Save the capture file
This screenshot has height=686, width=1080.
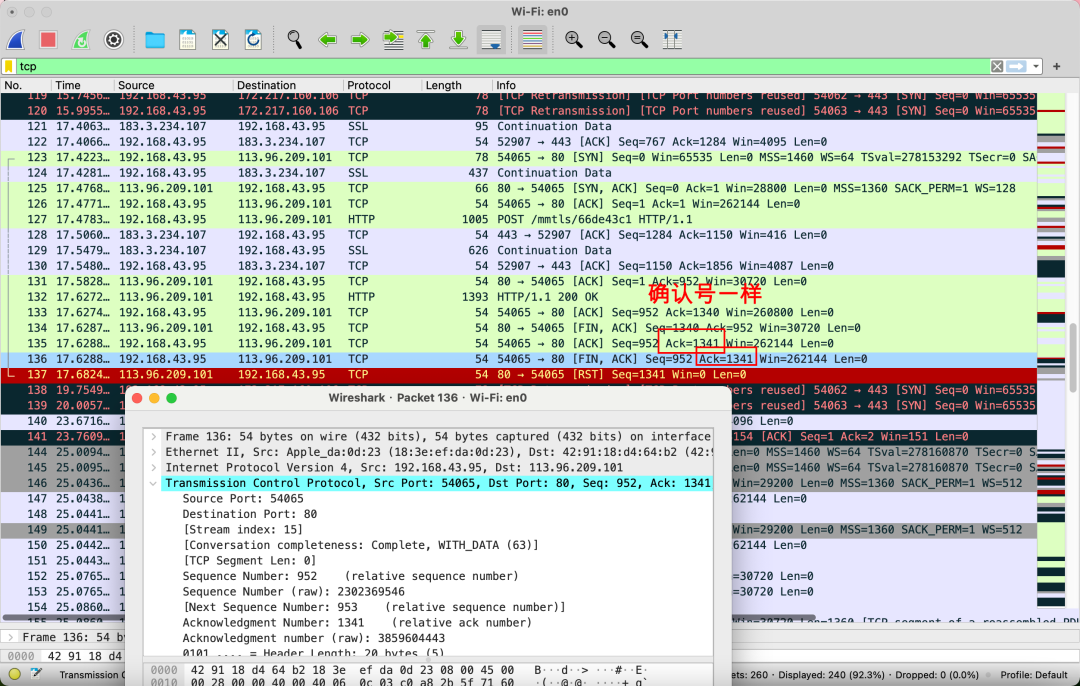187,40
